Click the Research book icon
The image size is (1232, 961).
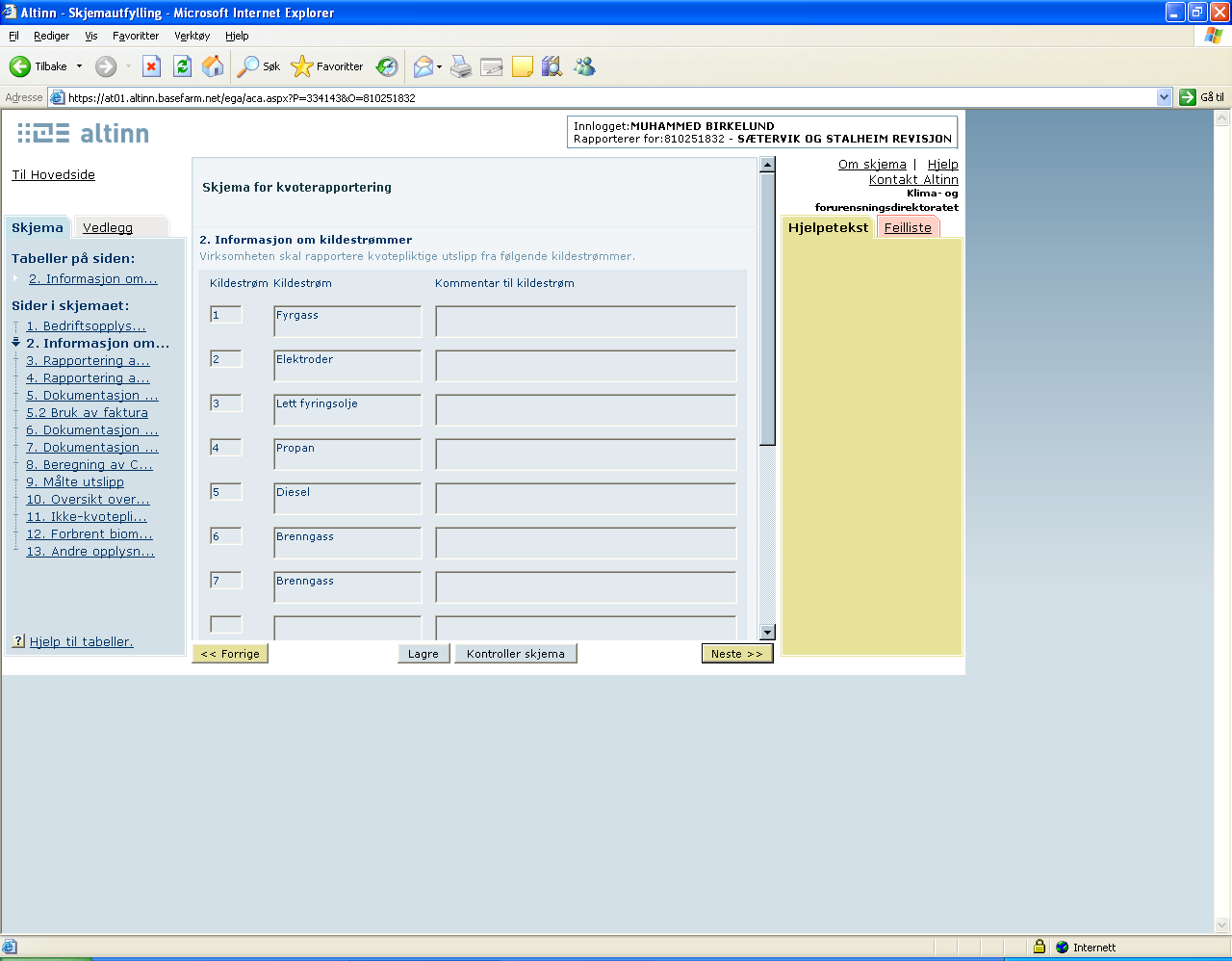[x=552, y=66]
